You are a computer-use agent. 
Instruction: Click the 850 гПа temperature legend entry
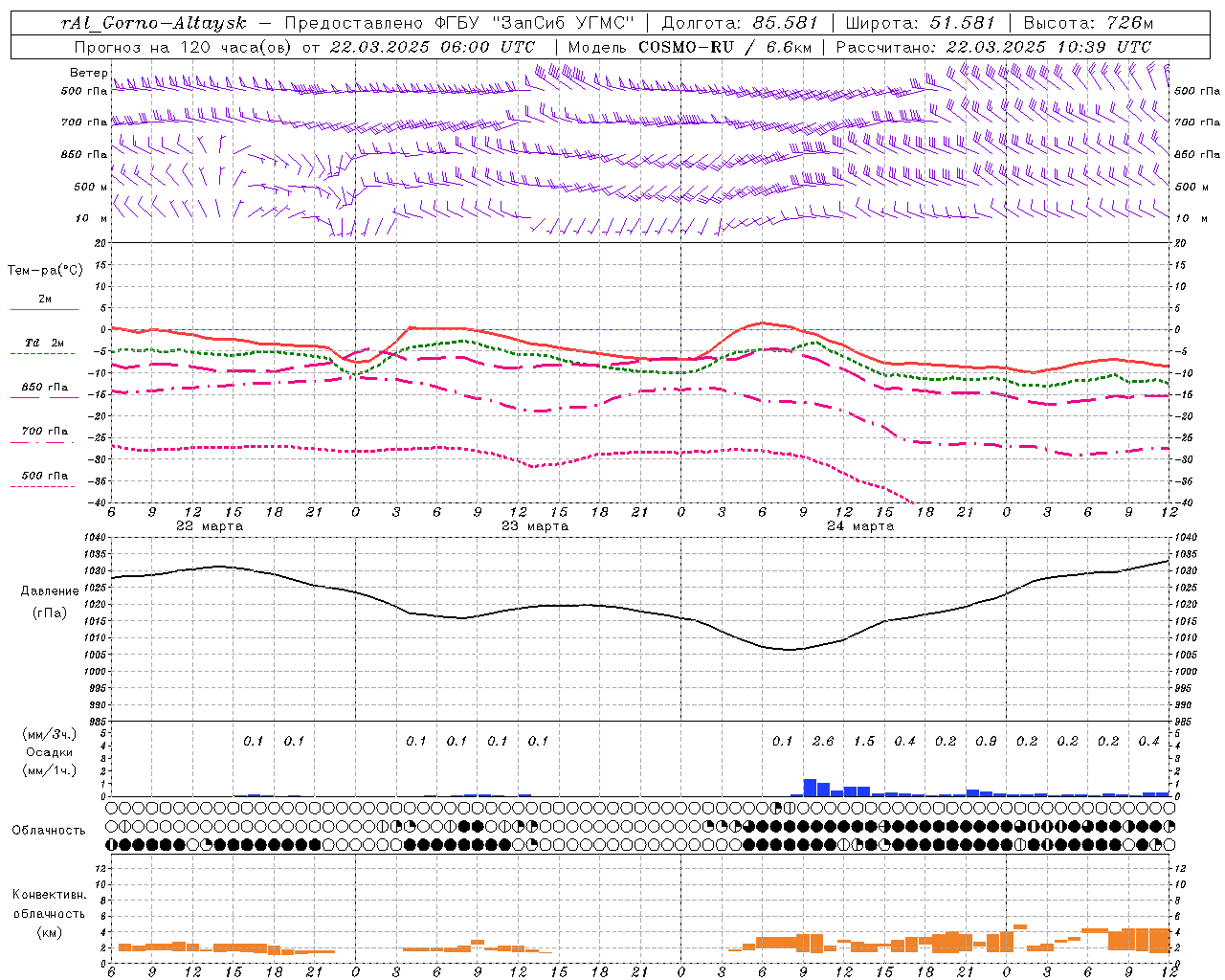(x=45, y=387)
